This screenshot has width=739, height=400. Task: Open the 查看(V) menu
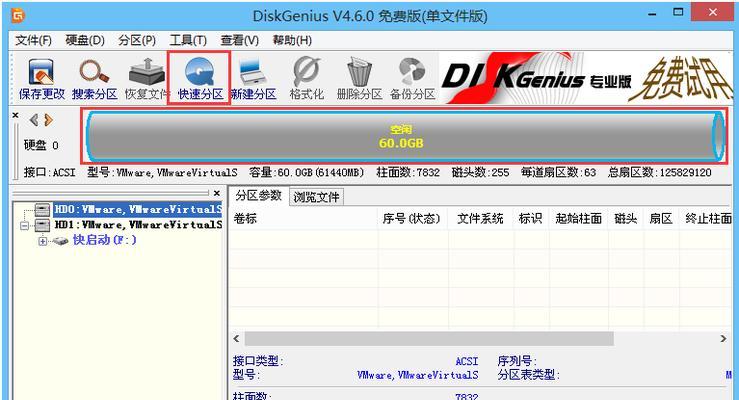239,41
